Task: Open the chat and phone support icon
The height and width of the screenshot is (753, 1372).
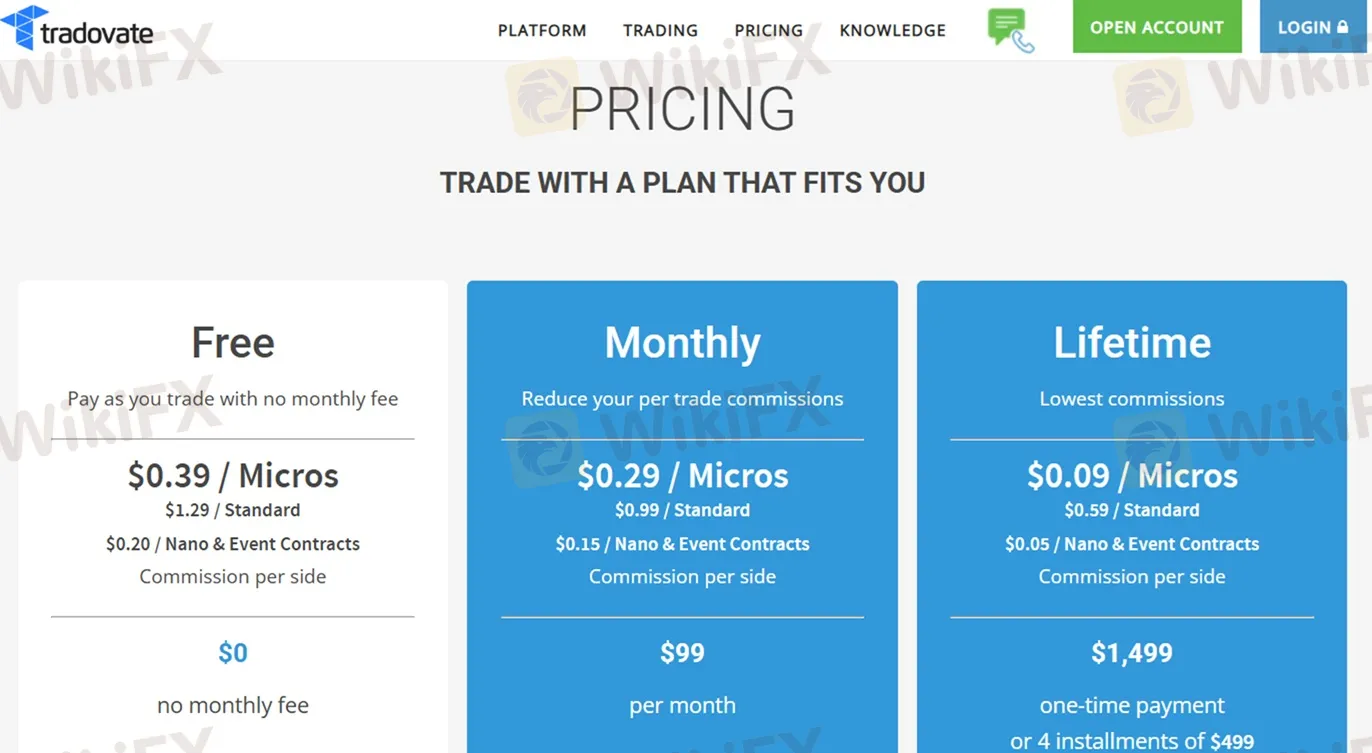Action: [x=1010, y=29]
